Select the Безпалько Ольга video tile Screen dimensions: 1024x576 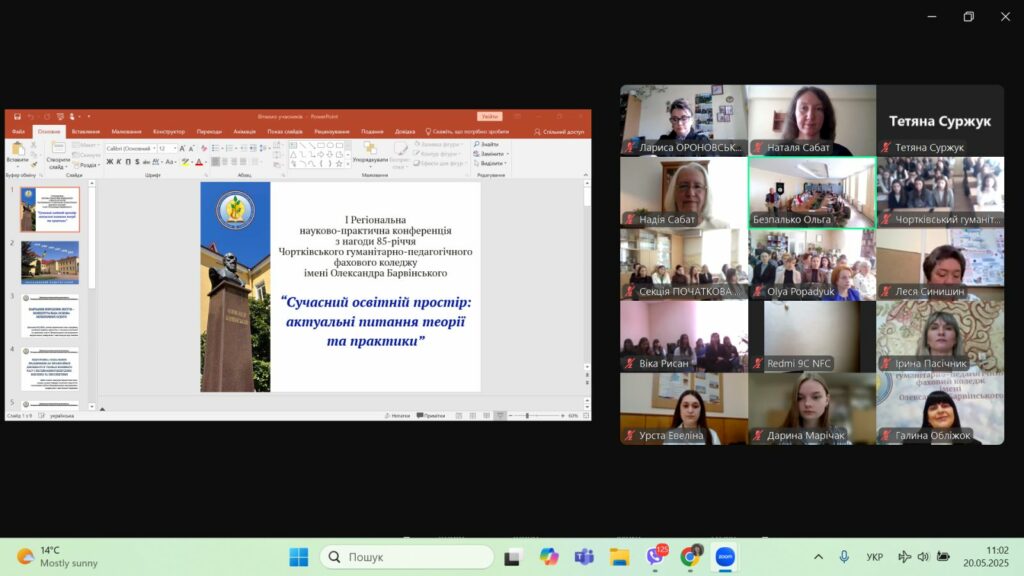[x=811, y=192]
